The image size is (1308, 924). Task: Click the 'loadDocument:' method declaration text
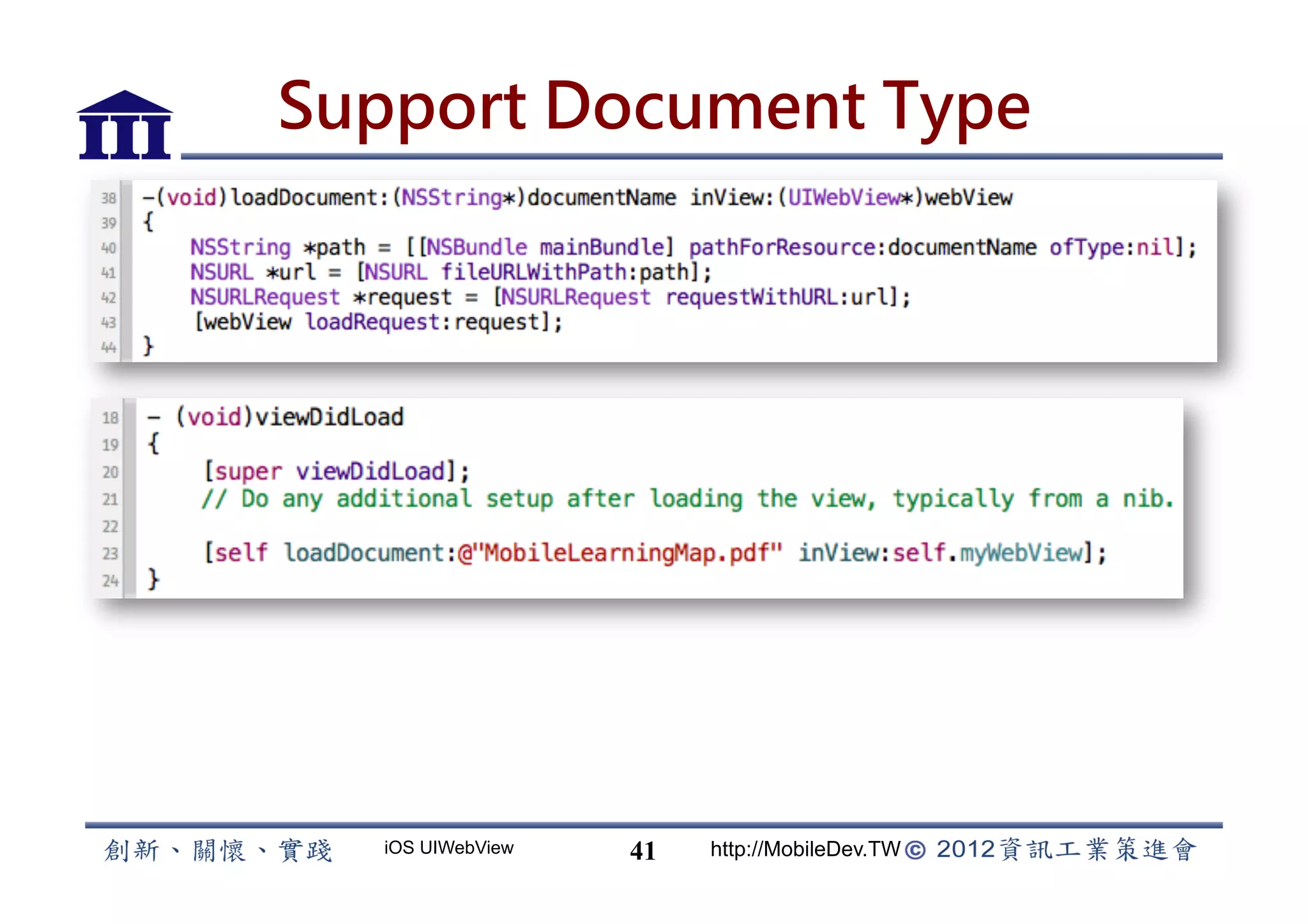coord(309,197)
